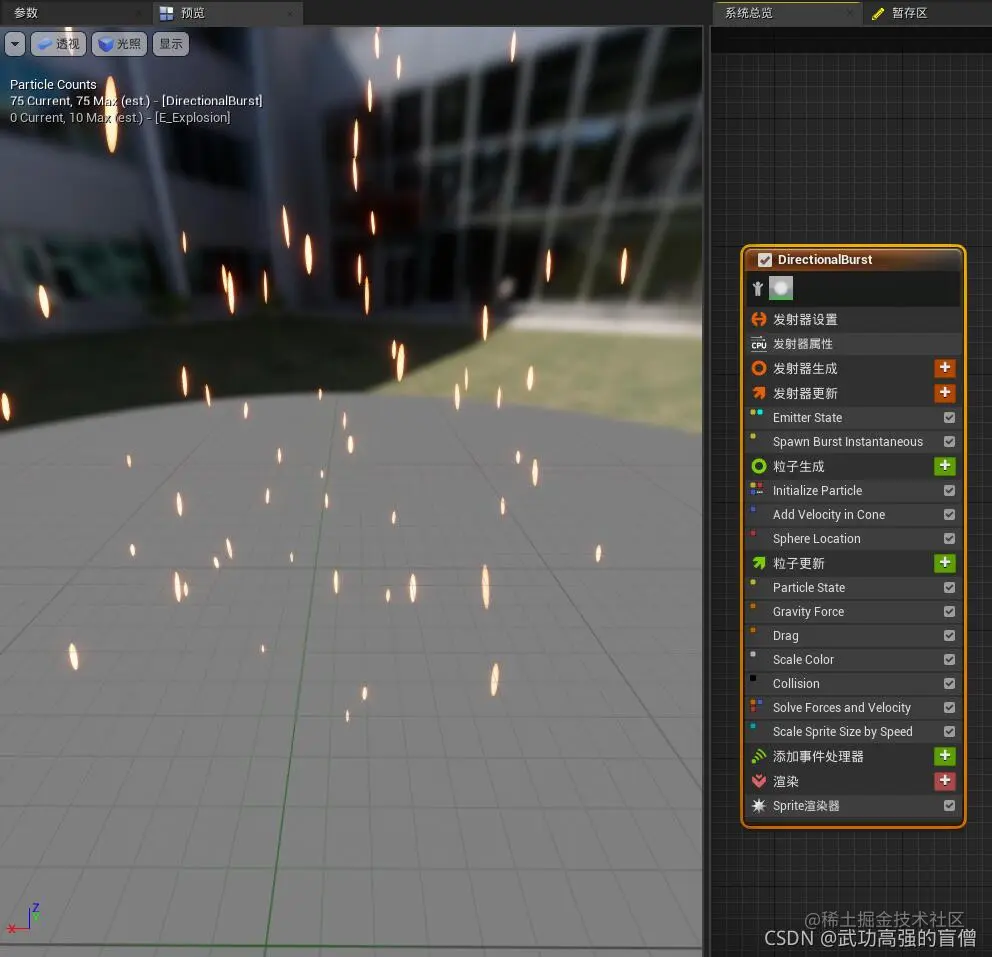Disable the Particle State checkbox
Screen dimensions: 992x957
949,588
